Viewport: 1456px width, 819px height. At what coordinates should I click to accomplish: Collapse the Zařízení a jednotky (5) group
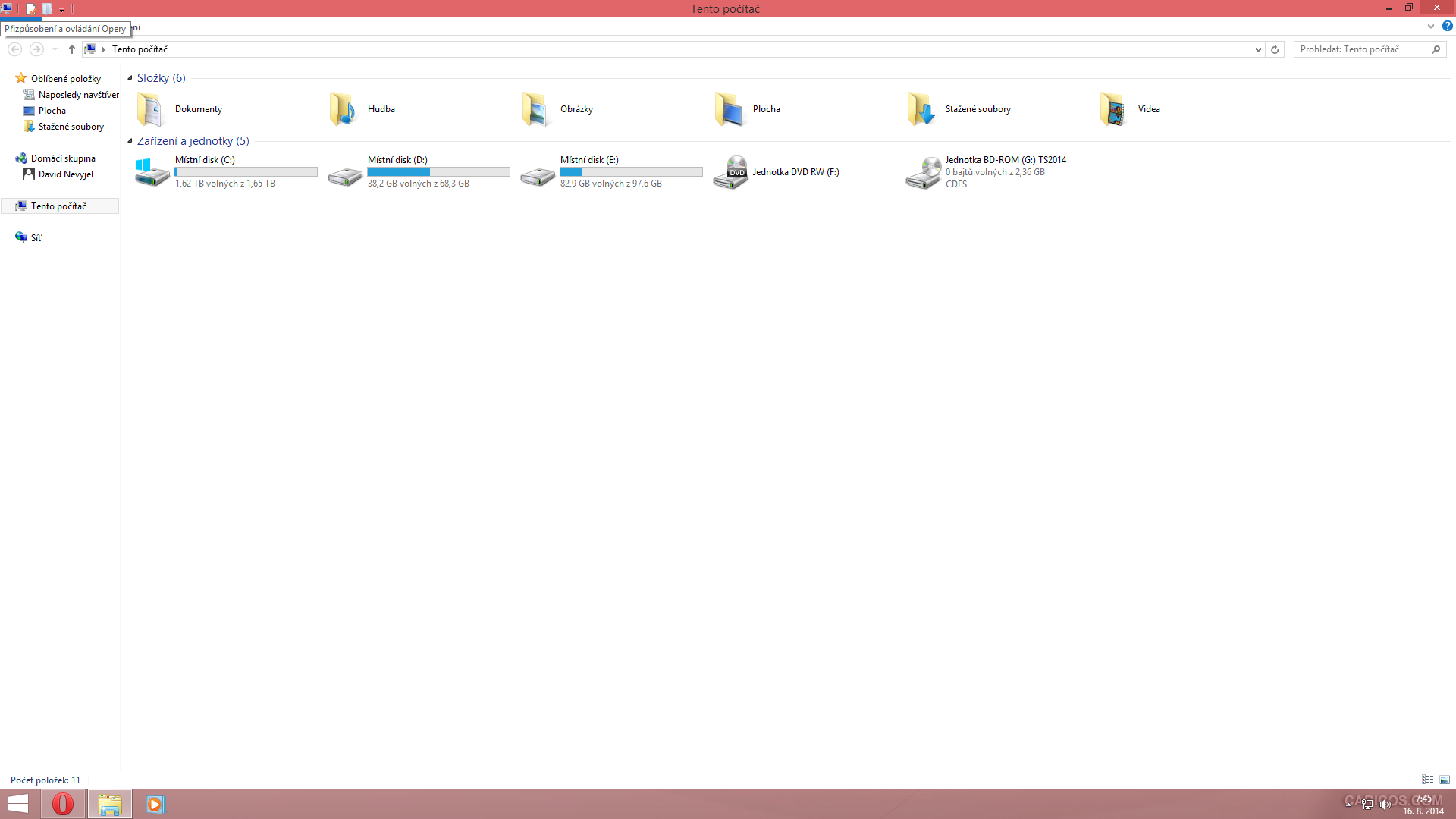[x=130, y=141]
